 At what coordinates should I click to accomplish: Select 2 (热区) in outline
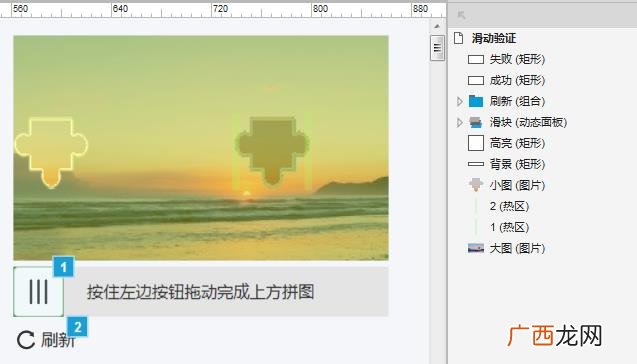pos(509,206)
